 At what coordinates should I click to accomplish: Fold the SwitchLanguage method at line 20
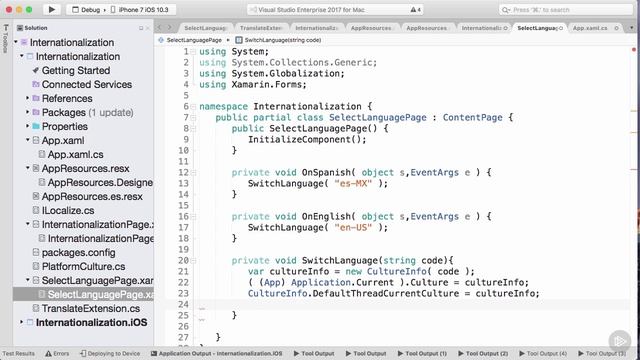coord(193,261)
